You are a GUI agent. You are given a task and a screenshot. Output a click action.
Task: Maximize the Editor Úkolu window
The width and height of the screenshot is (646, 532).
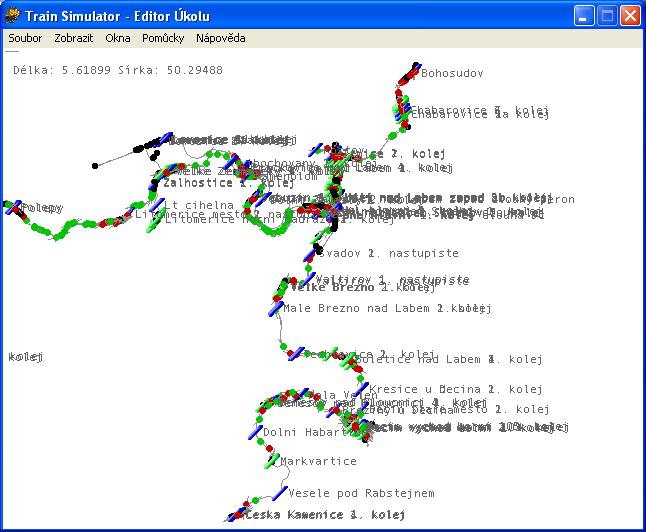pos(607,15)
